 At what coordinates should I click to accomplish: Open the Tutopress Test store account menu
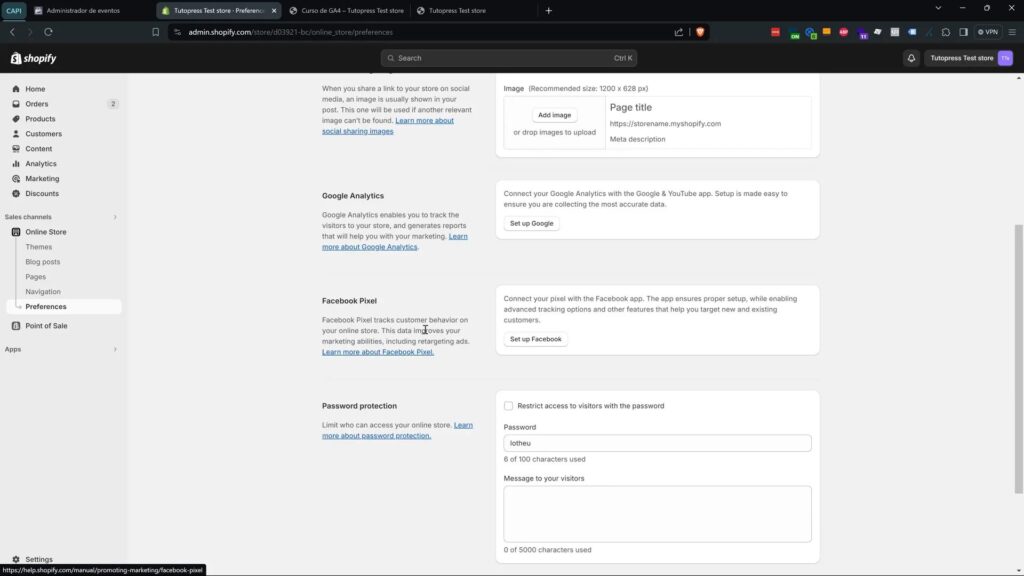point(970,58)
